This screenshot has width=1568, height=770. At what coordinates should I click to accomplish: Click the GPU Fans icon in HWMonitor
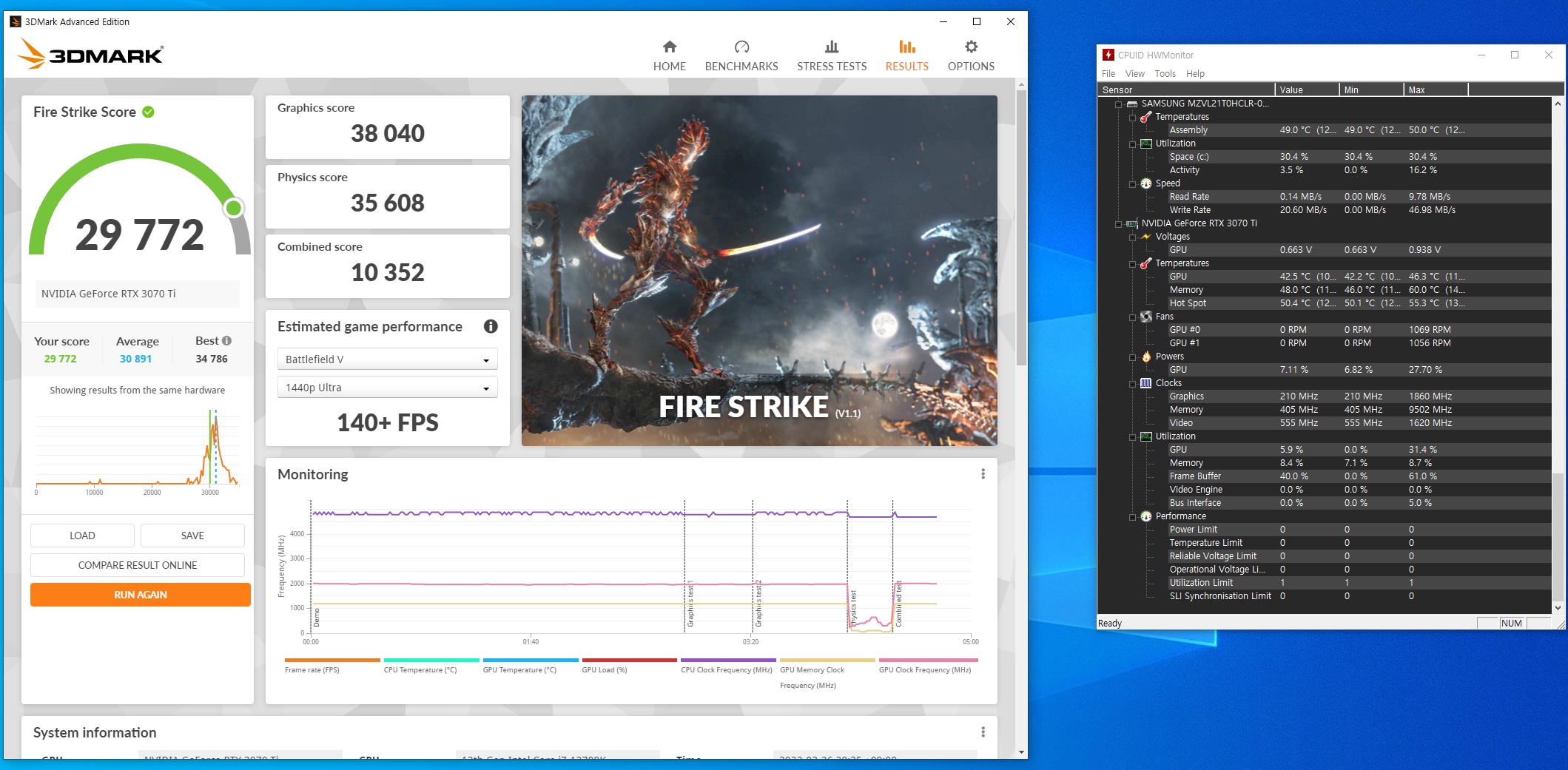coord(1146,317)
